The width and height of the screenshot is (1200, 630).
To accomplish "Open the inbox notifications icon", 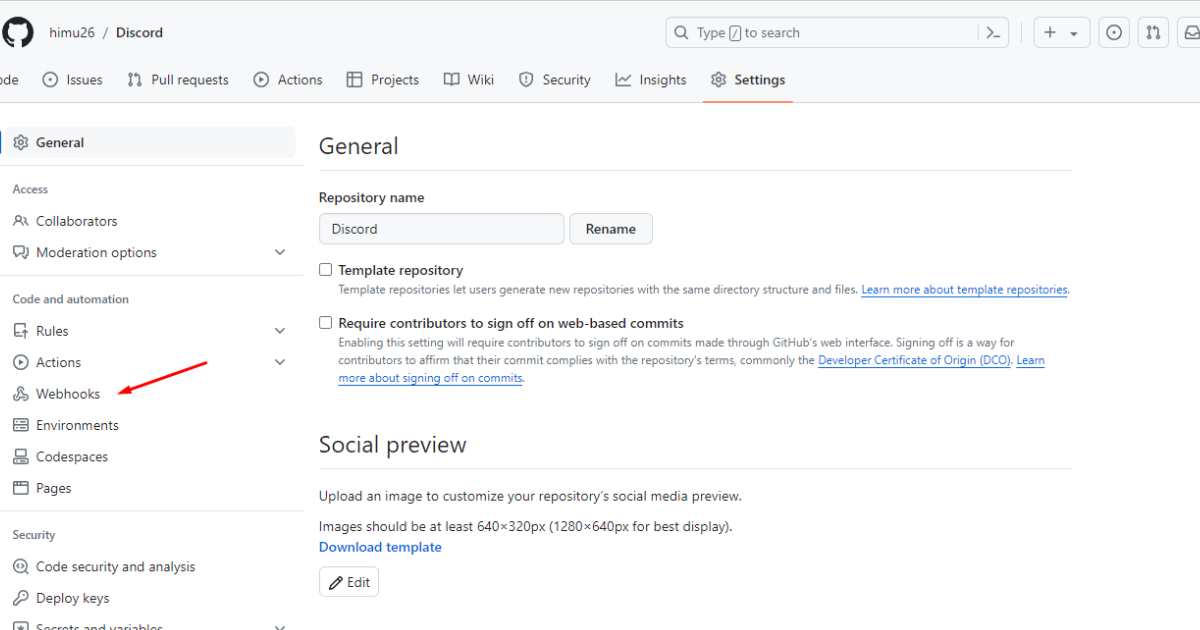I will click(1190, 33).
